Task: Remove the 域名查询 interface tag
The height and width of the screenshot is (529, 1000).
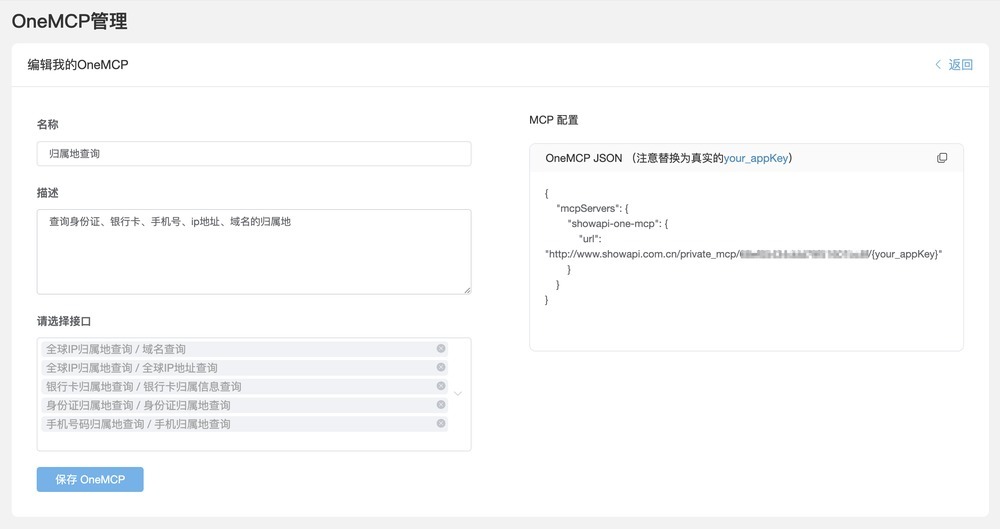Action: (441, 349)
